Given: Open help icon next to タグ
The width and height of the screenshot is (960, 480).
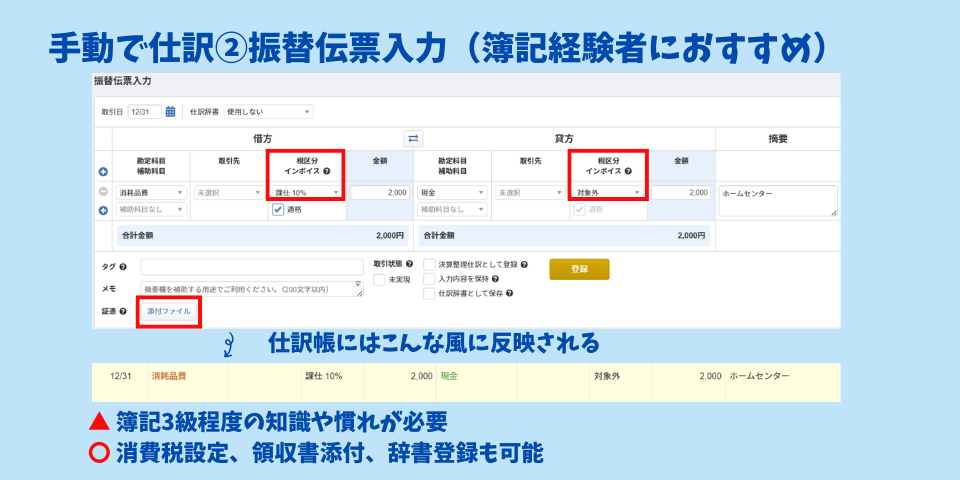Looking at the screenshot, I should [x=123, y=267].
